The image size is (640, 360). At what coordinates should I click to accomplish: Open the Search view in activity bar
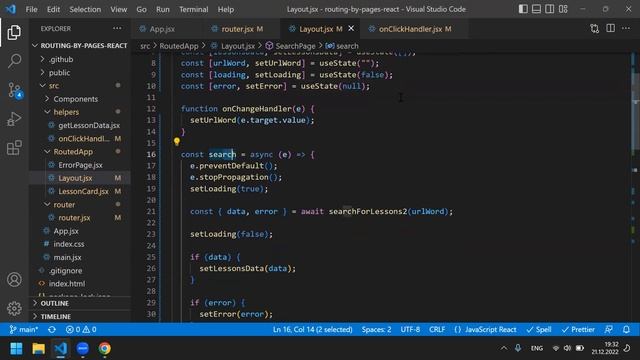coord(14,61)
